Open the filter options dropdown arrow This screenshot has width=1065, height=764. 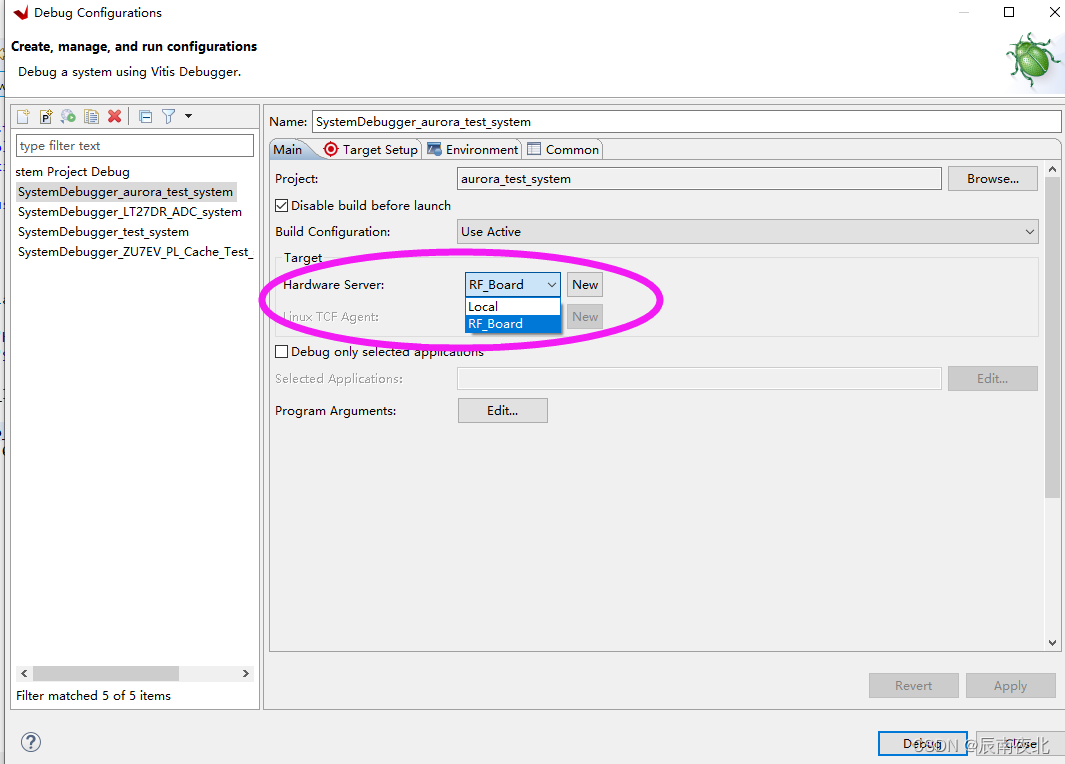click(189, 116)
